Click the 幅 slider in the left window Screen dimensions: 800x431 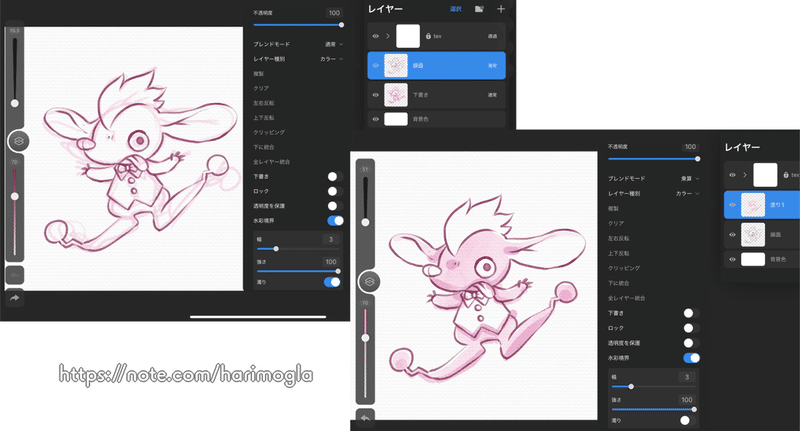tap(298, 249)
